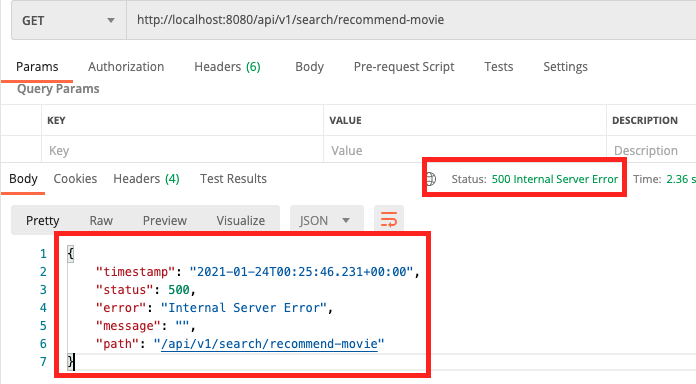Open the /api/v1/search/recommend-movie path link
Image resolution: width=696 pixels, height=384 pixels.
(269, 344)
